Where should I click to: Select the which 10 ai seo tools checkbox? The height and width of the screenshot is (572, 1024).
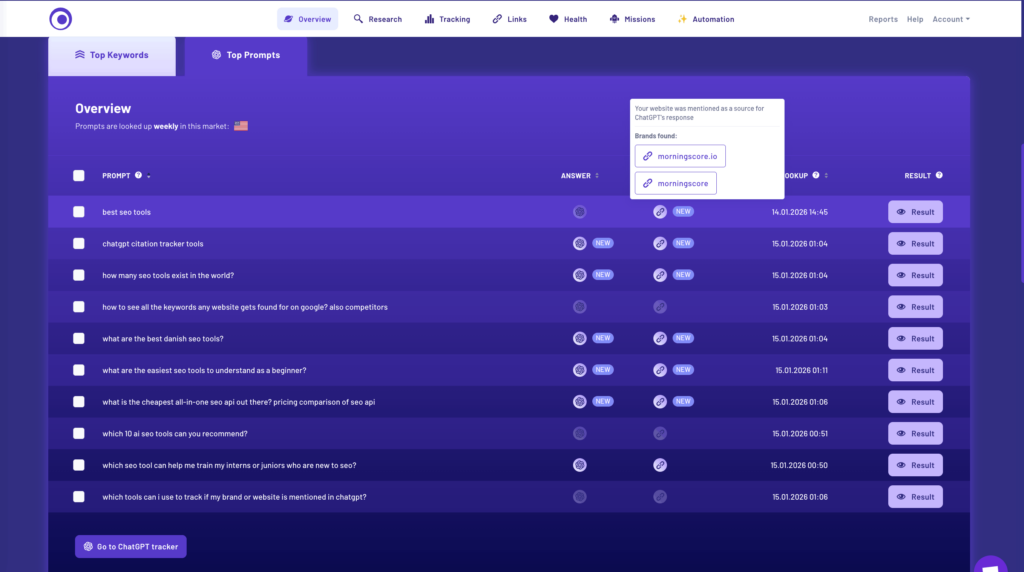click(79, 433)
